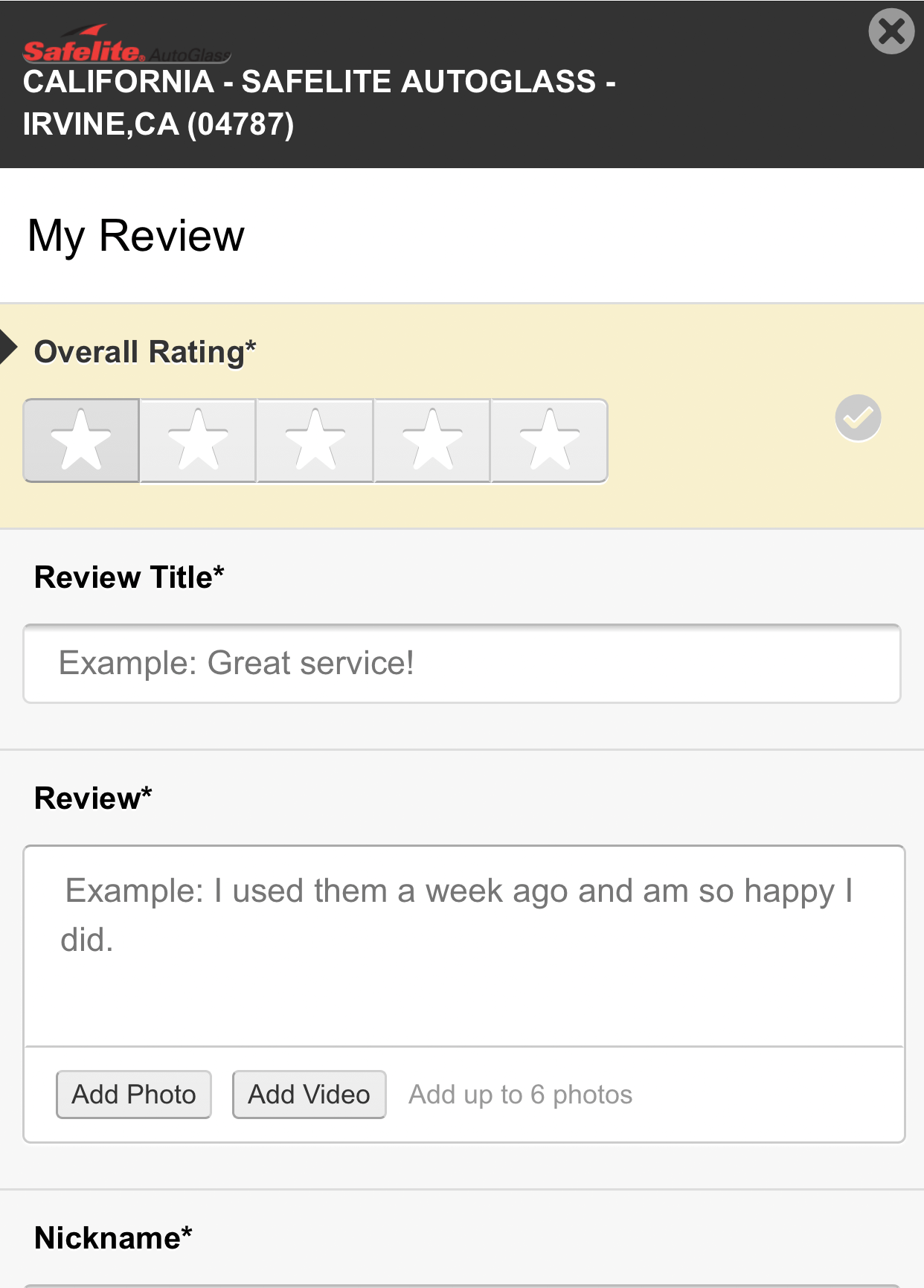This screenshot has height=1288, width=924.
Task: Click the black arrow marker beside Overall Rating
Action: pos(8,347)
